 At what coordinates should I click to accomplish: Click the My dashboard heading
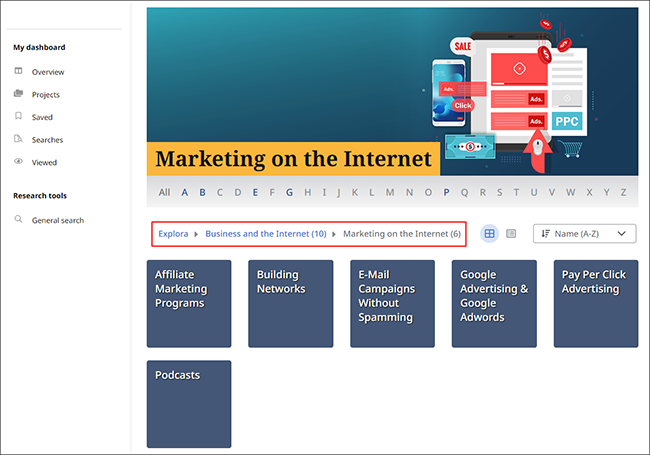tap(39, 47)
